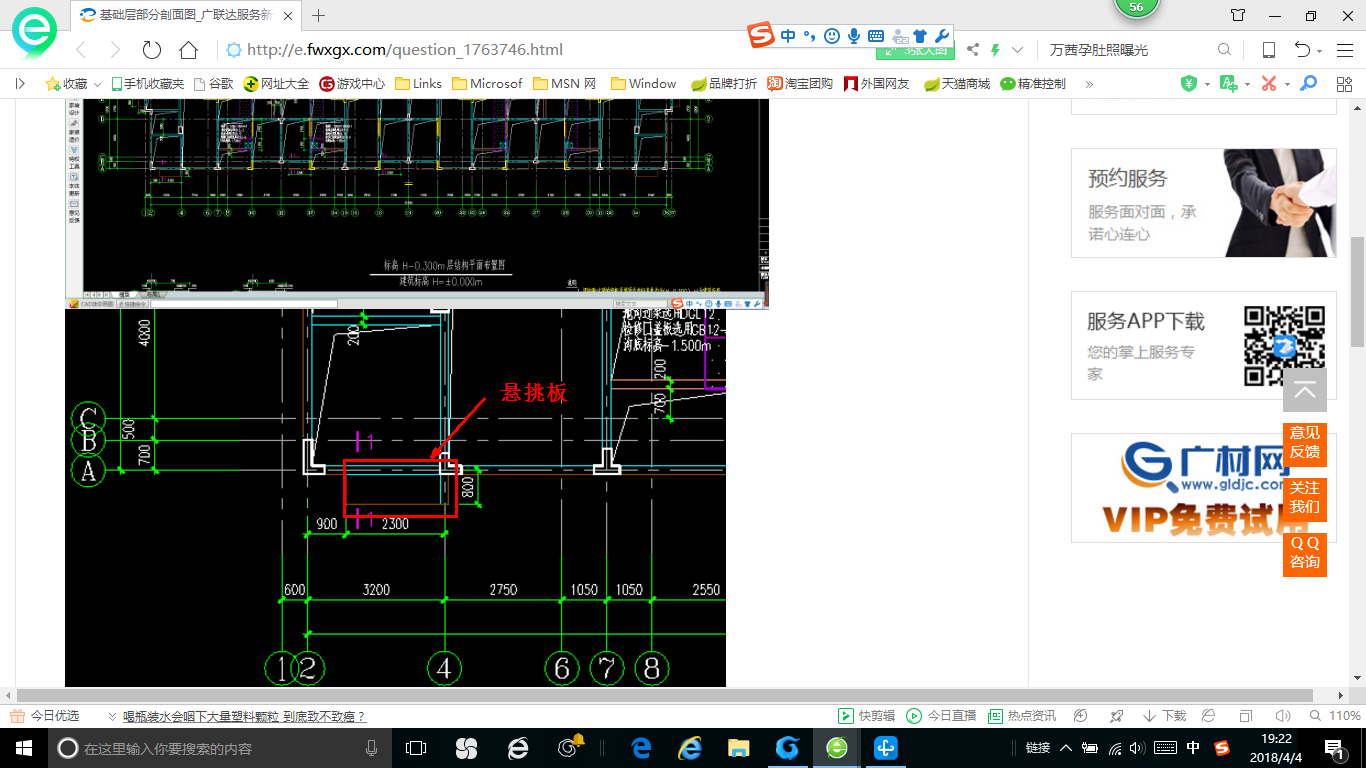This screenshot has height=768, width=1366.
Task: Open the 广材网 VIP免费试用 ad banner
Action: tap(1203, 488)
